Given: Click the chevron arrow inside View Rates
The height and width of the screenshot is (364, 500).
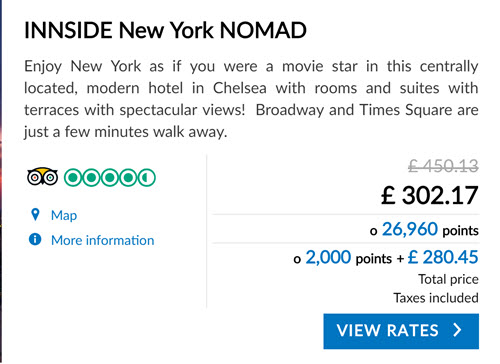Looking at the screenshot, I should click(x=458, y=330).
